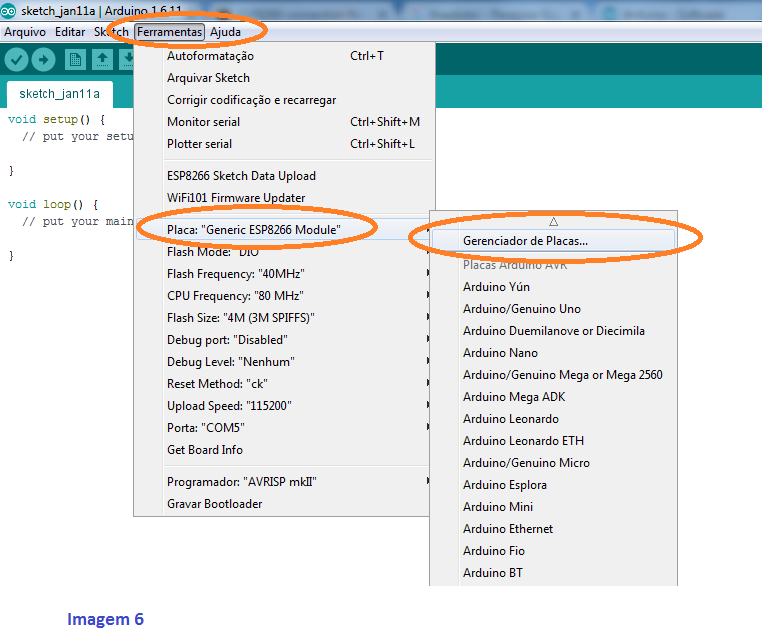The height and width of the screenshot is (642, 762).
Task: Expand CPU Frequency 80 MHz submenu
Action: click(284, 295)
